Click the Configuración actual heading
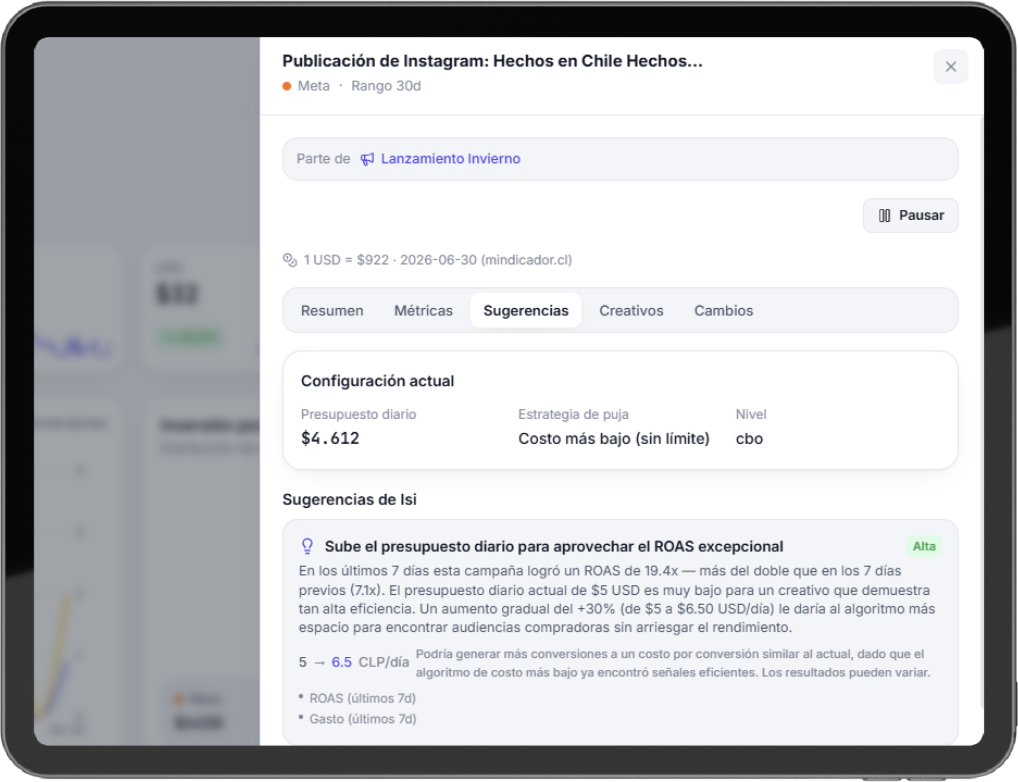Viewport: 1018px width, 782px height. pyautogui.click(x=377, y=381)
